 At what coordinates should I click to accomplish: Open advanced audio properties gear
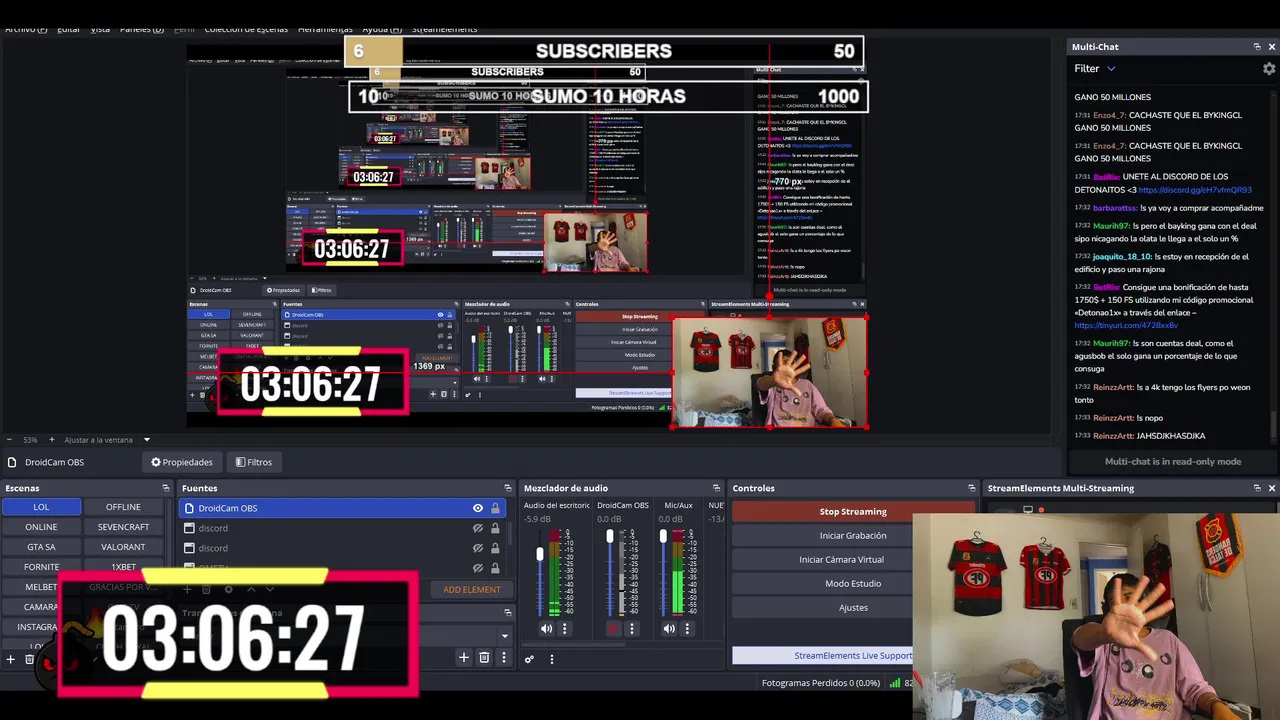(529, 659)
